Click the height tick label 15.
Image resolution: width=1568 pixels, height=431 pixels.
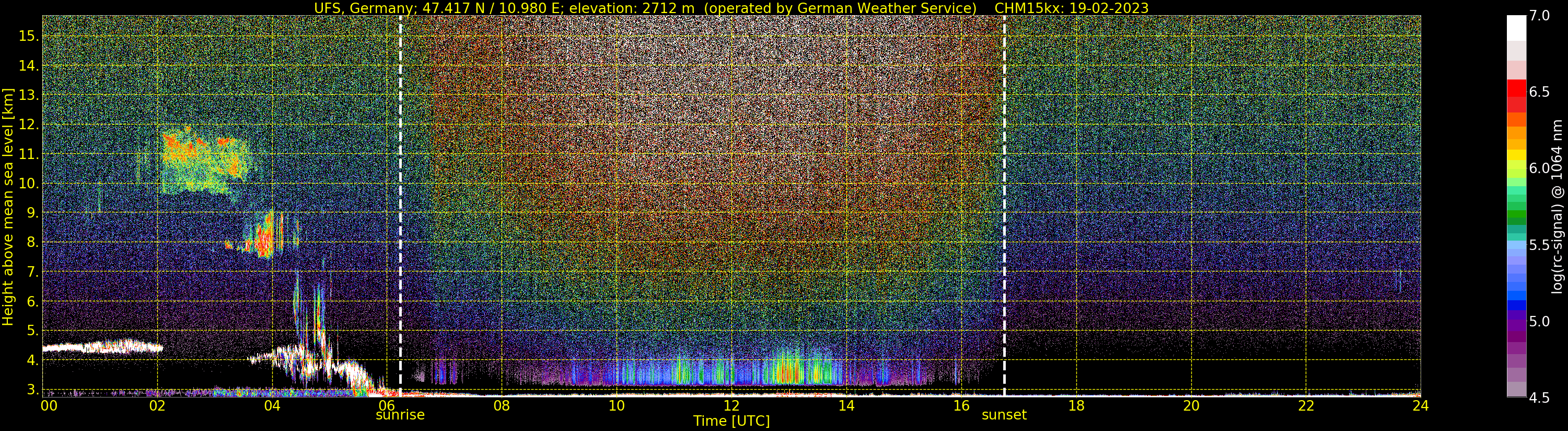29,36
